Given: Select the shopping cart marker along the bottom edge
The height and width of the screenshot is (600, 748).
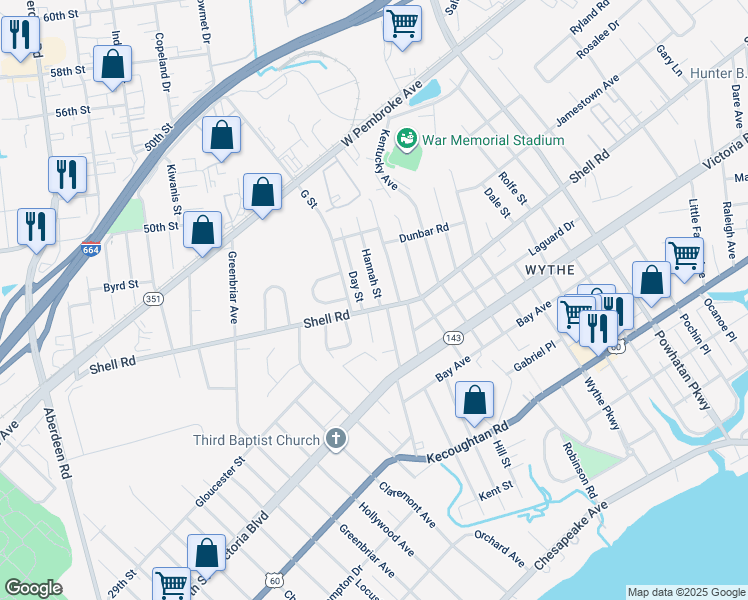Looking at the screenshot, I should (171, 585).
